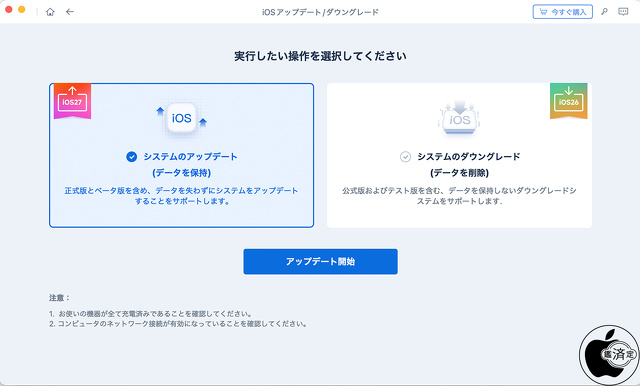Click note 1 about device charging
This screenshot has width=640, height=386.
151,314
